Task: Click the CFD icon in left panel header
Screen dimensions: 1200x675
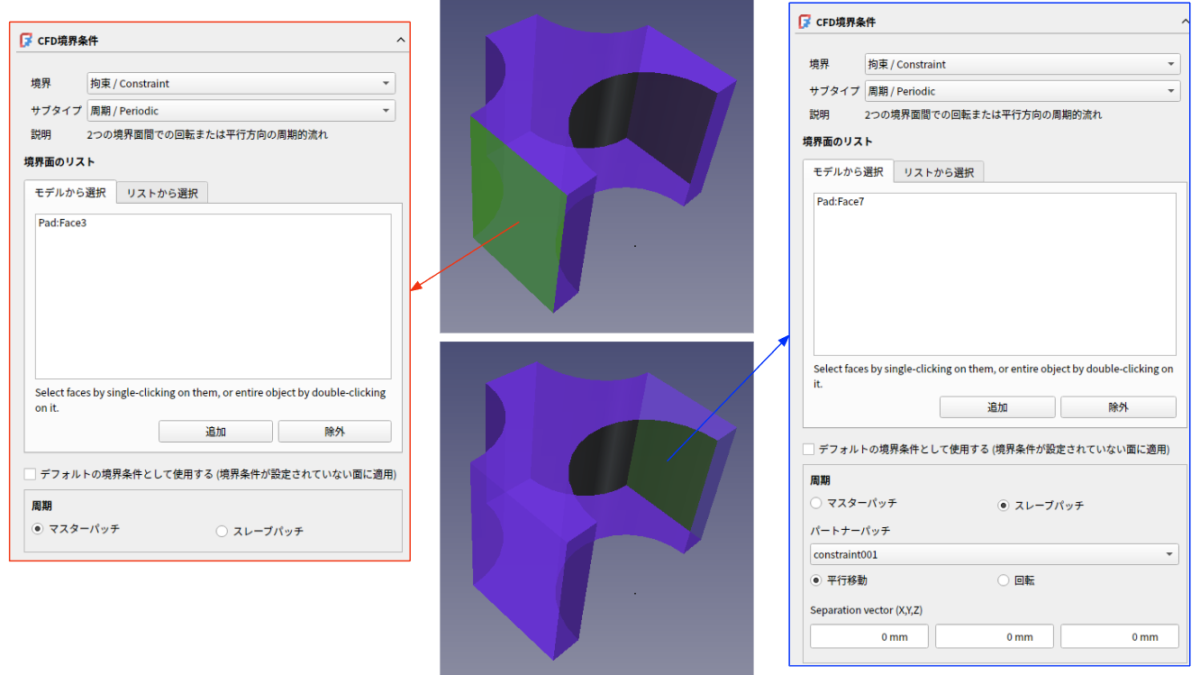Action: [26, 40]
